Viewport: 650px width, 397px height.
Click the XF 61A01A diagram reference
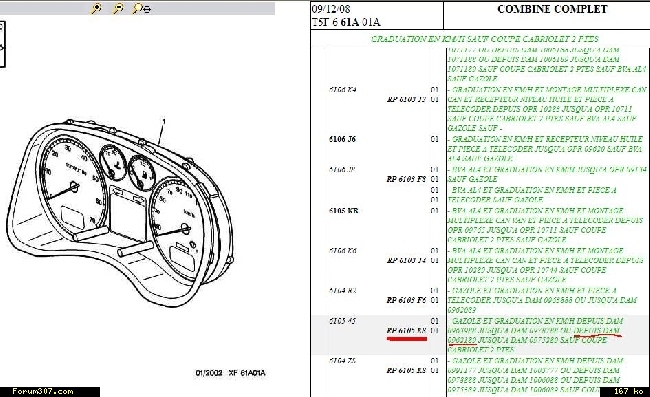coord(247,373)
